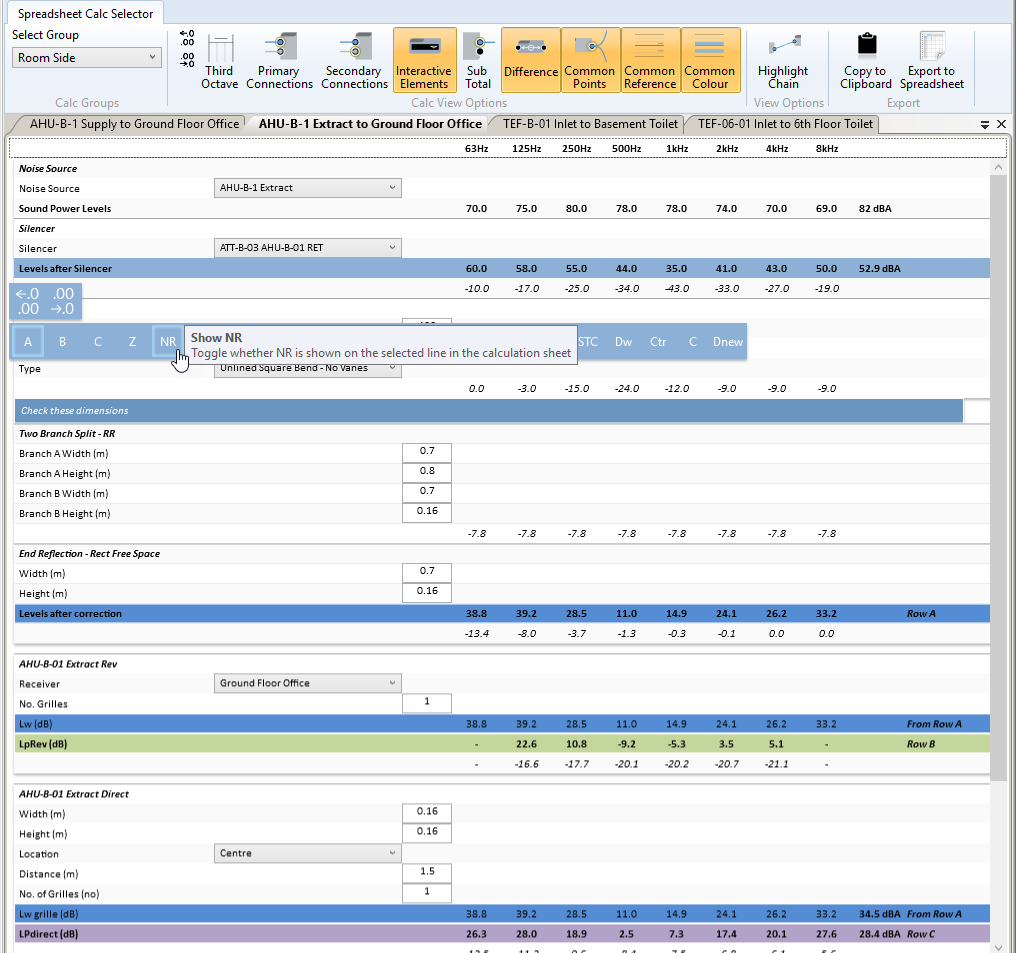Toggle NR button on floating toolbar

coord(167,342)
